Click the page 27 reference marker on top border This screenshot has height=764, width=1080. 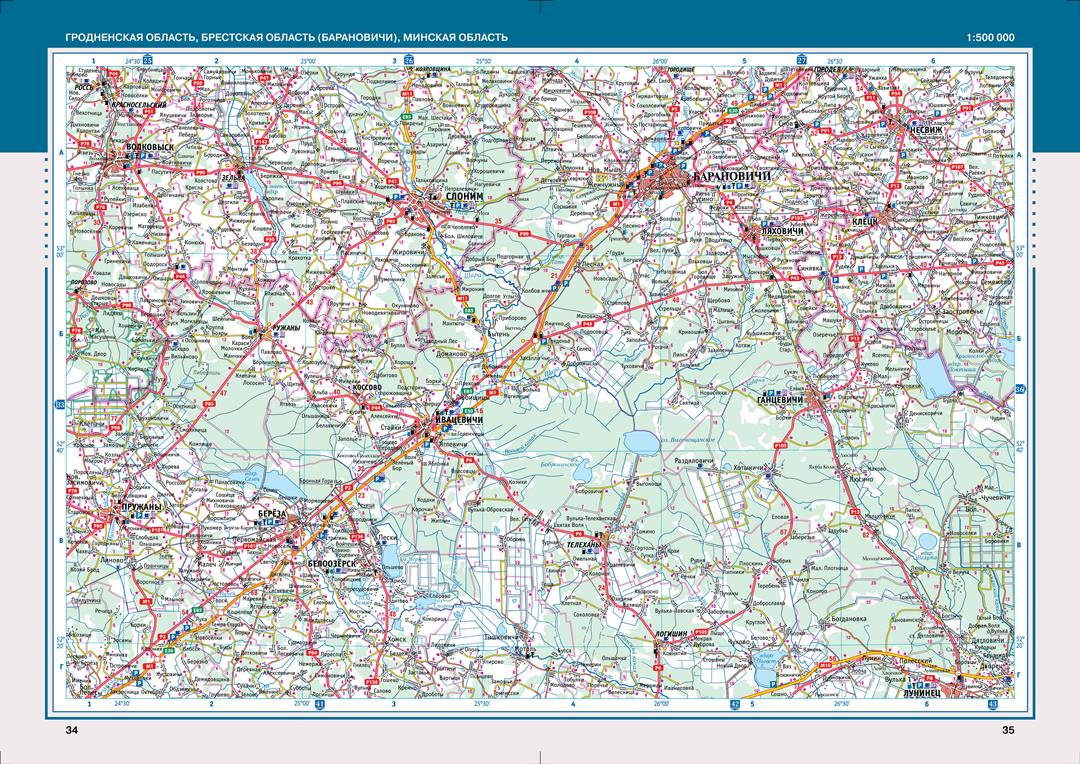point(801,61)
